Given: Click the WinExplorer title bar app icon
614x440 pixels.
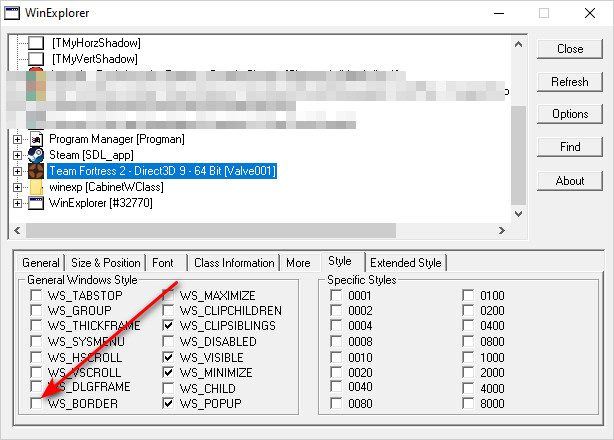Looking at the screenshot, I should (12, 13).
